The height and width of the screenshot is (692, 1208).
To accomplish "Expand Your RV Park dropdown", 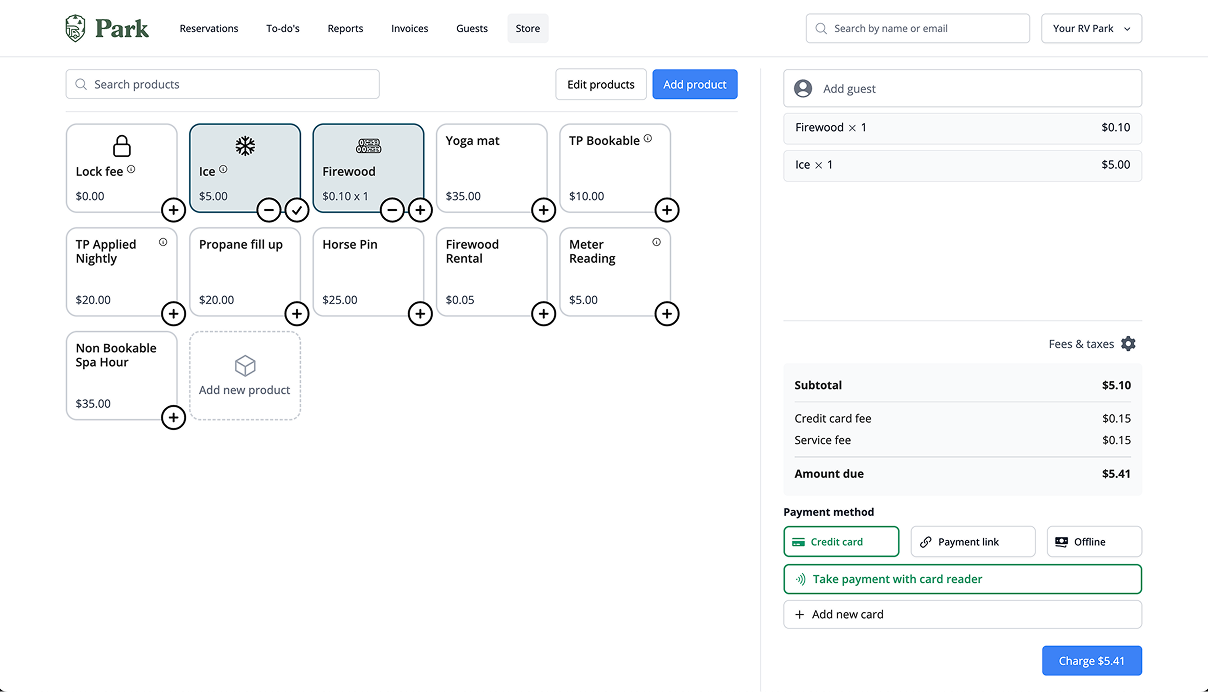I will [x=1091, y=29].
